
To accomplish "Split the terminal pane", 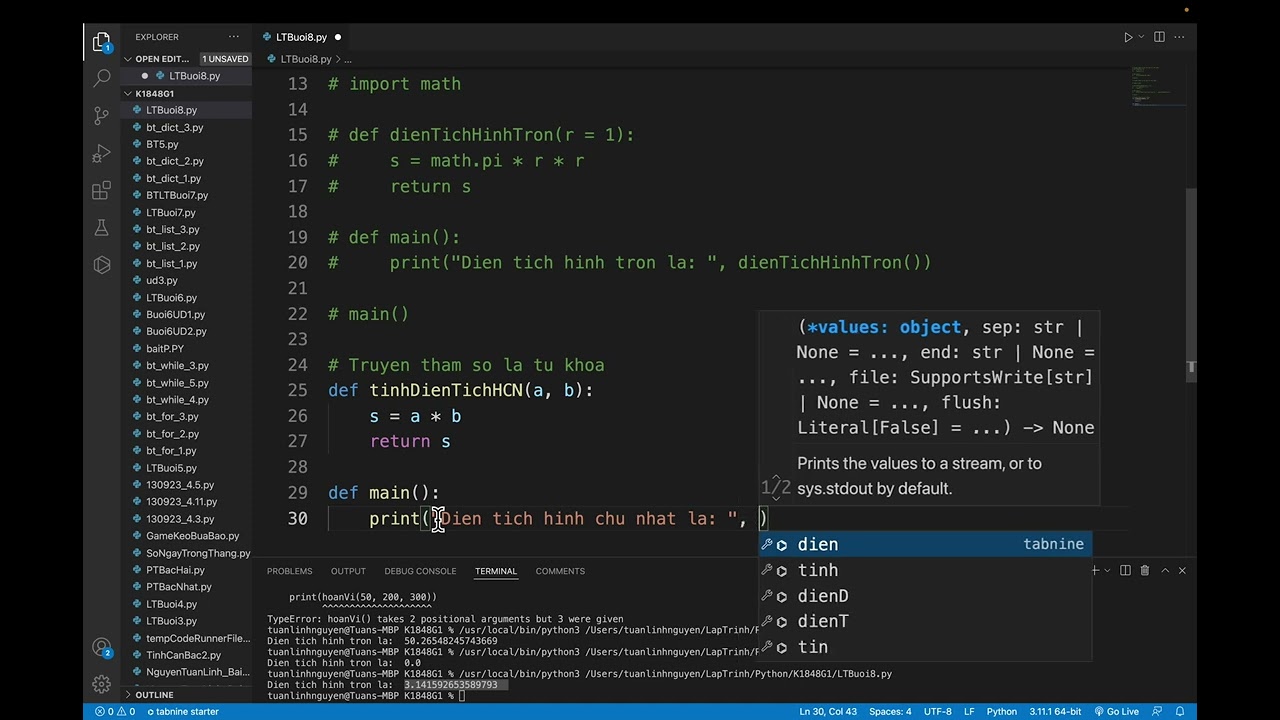I will click(x=1125, y=571).
